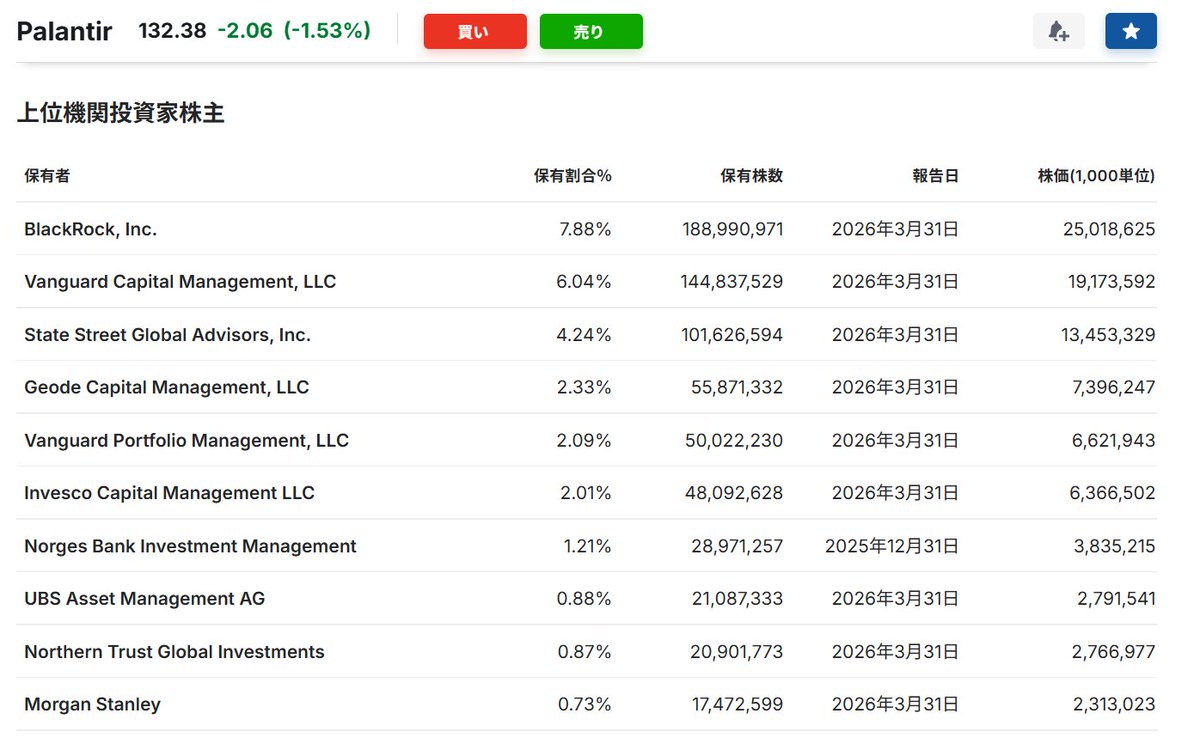Click the 0.73% holding percentage
Screen dimensions: 1200x756
[x=584, y=705]
